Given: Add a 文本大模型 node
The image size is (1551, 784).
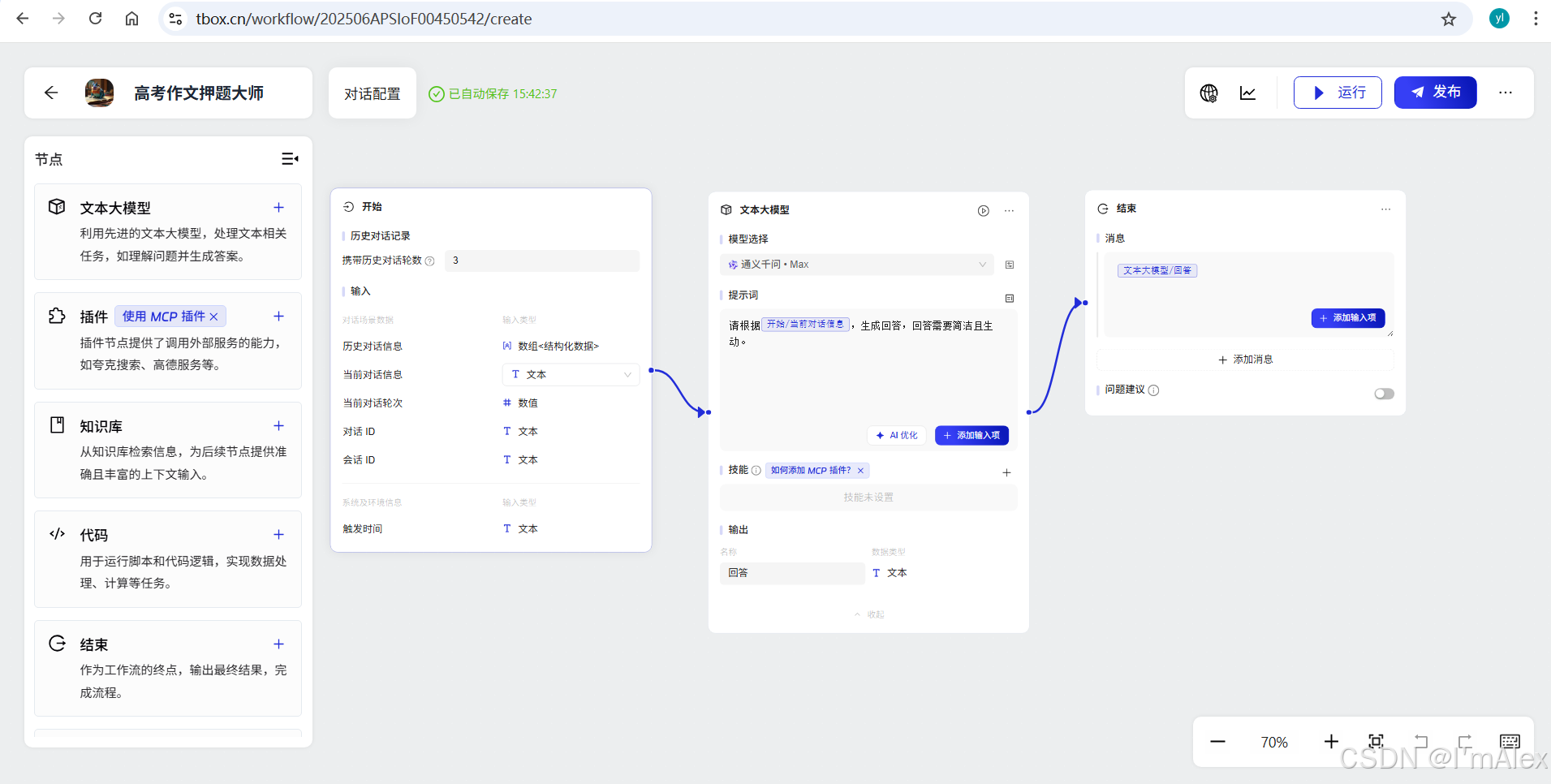Looking at the screenshot, I should click(278, 208).
